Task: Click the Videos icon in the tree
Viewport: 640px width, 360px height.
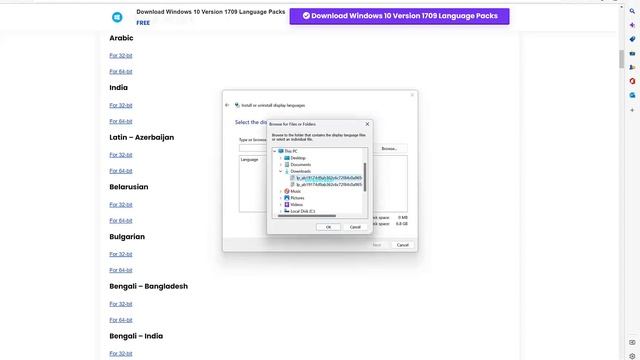Action: click(287, 204)
